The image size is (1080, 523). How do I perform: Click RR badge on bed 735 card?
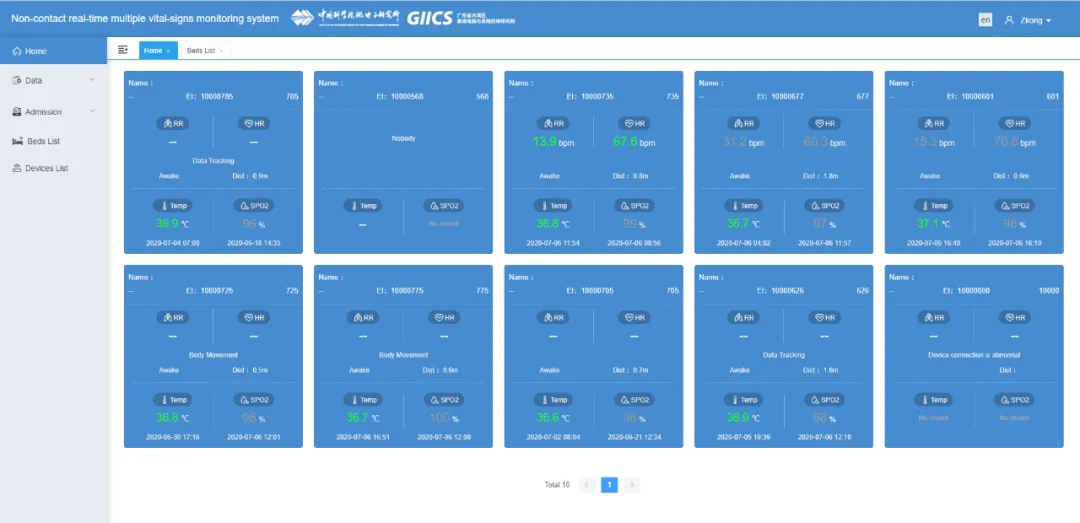[x=553, y=123]
